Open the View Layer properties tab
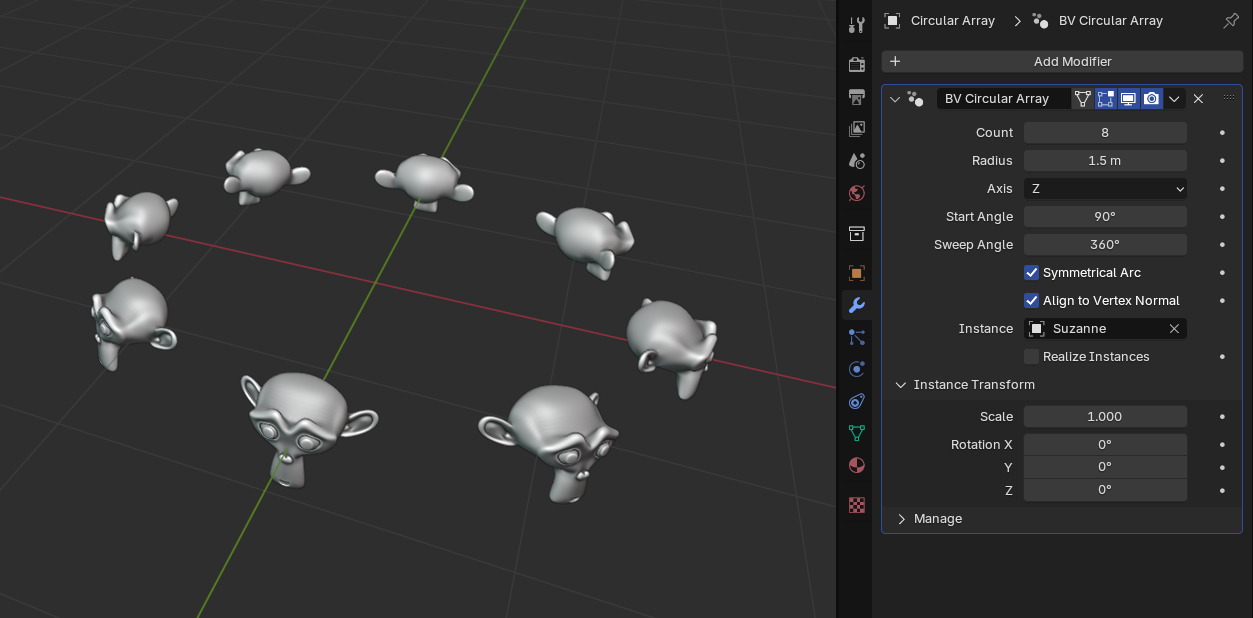 [x=856, y=129]
